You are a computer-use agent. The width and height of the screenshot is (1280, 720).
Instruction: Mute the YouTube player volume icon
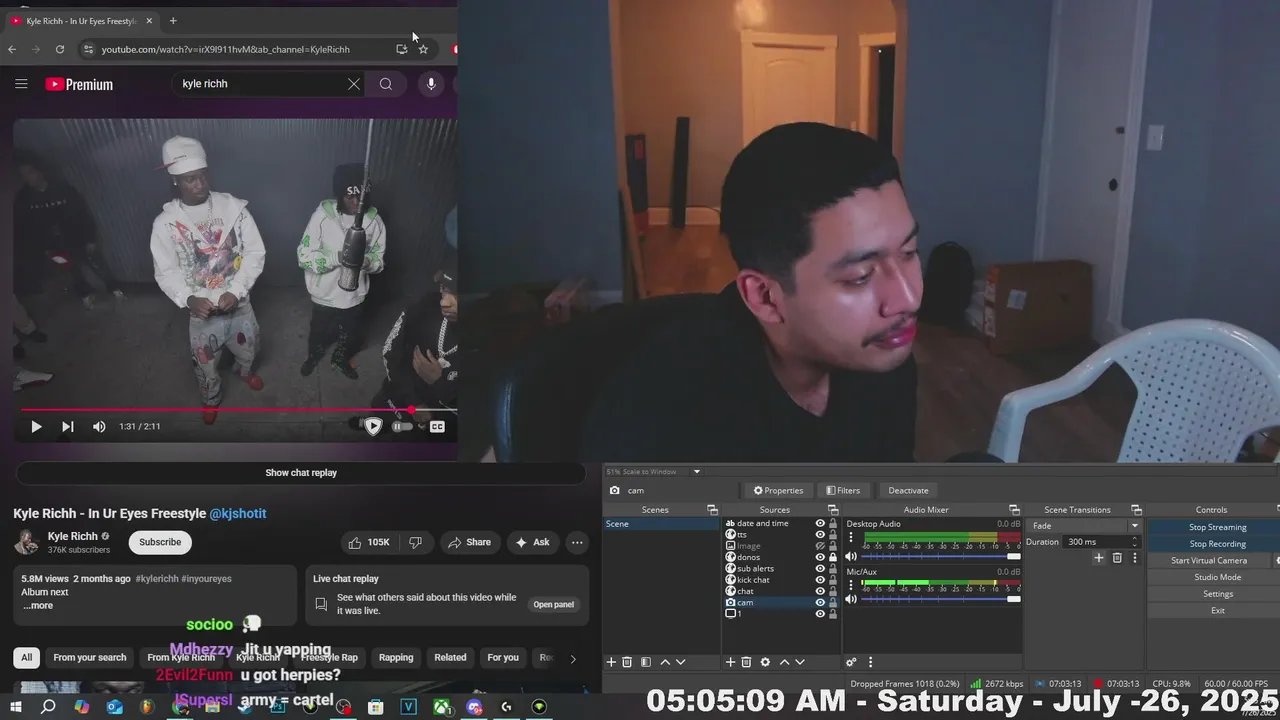click(x=99, y=427)
